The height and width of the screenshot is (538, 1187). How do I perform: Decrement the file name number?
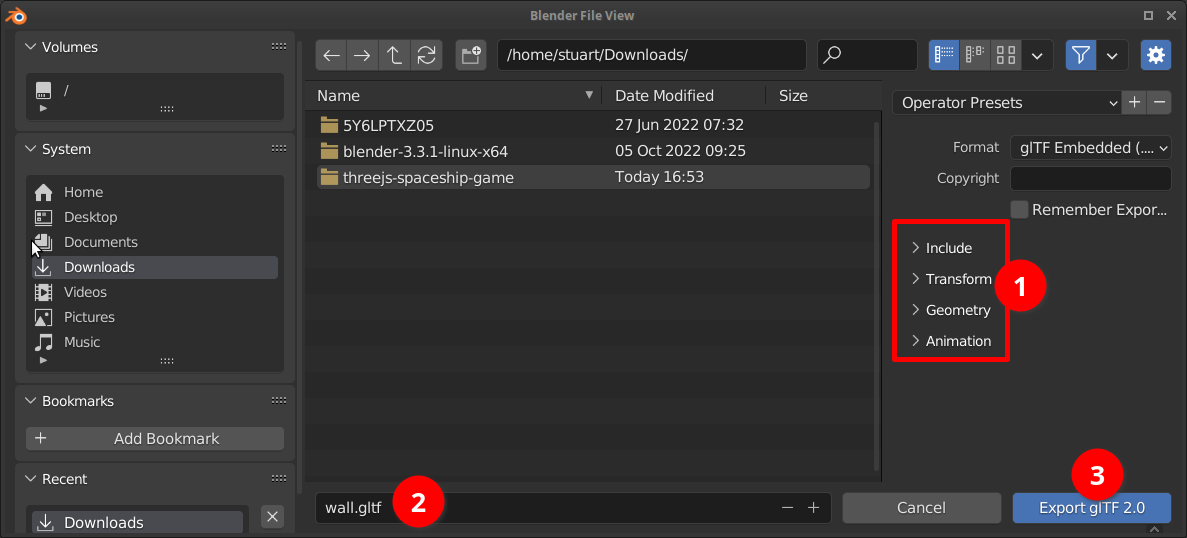[788, 508]
